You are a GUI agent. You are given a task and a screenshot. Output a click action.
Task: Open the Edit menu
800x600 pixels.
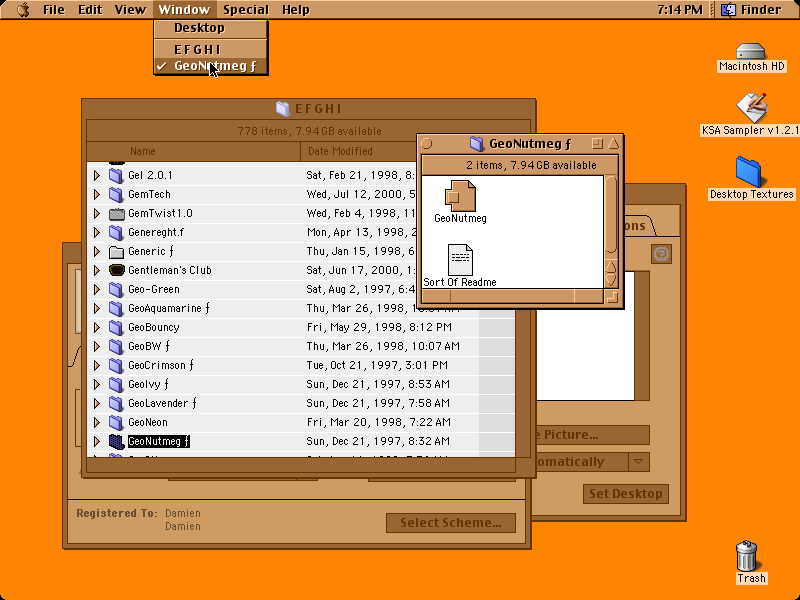[x=90, y=10]
